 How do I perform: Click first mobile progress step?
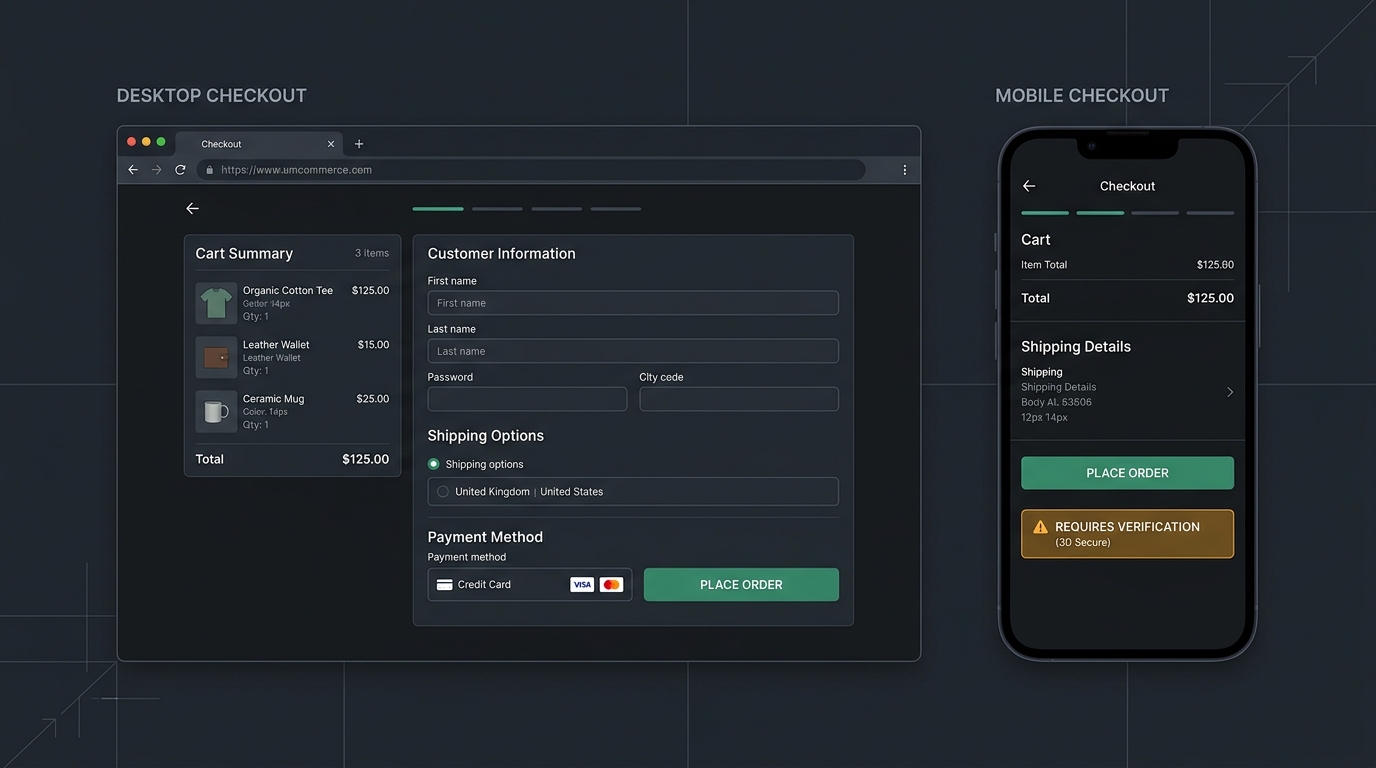tap(1045, 213)
